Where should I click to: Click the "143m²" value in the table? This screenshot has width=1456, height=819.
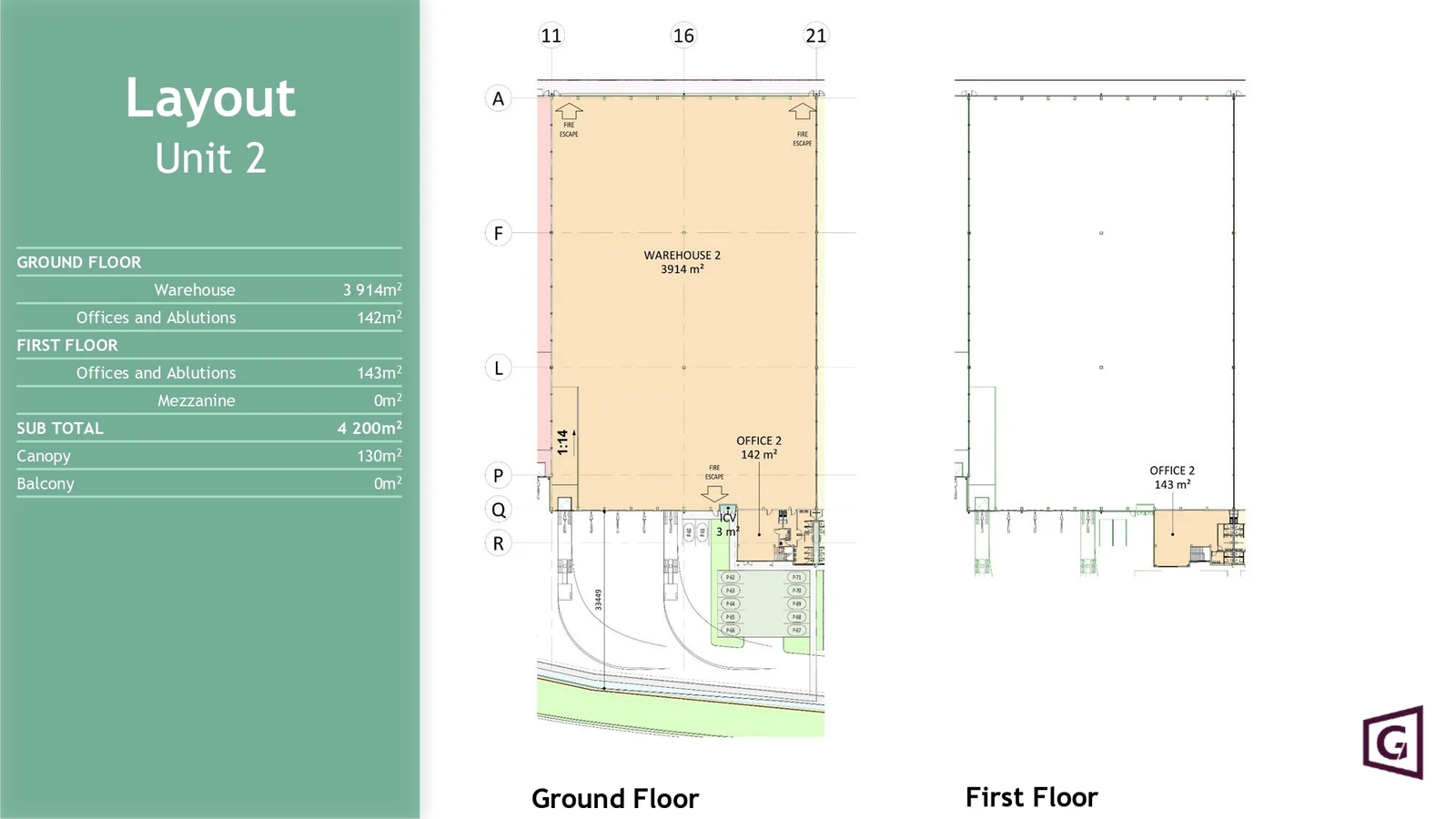(x=379, y=373)
